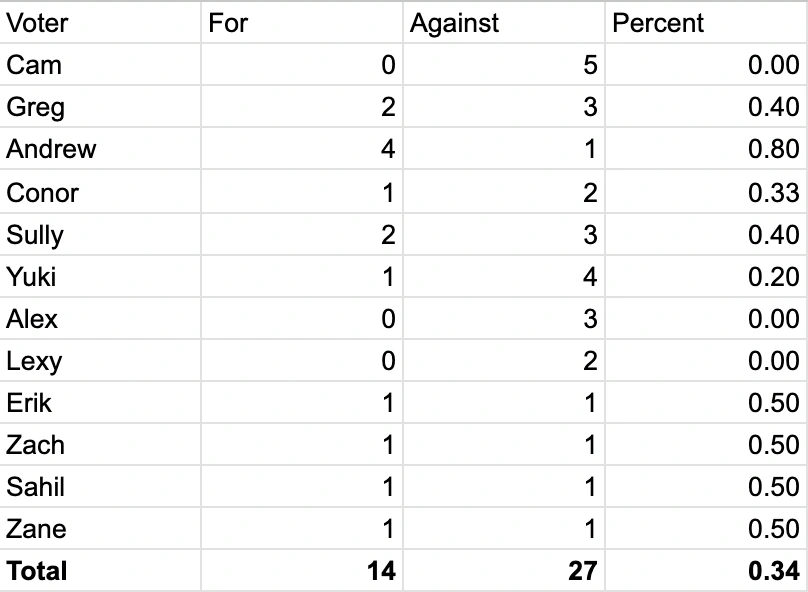Click the Sahil name cell

pos(100,487)
